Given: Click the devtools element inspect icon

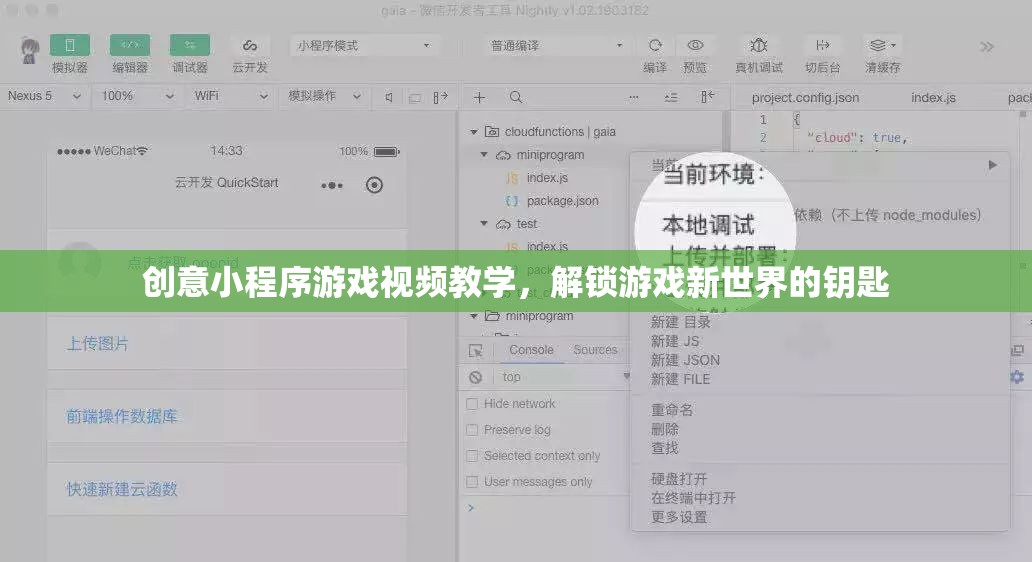Looking at the screenshot, I should coord(475,351).
